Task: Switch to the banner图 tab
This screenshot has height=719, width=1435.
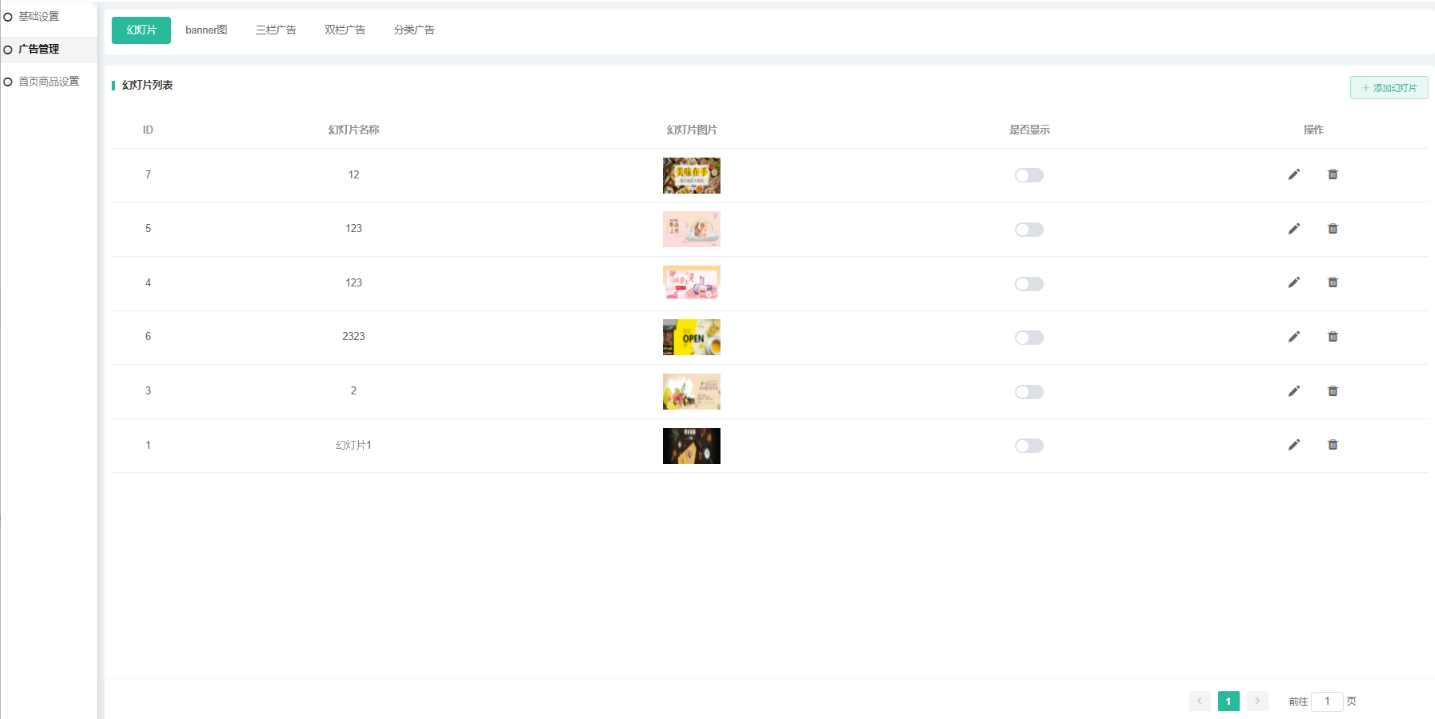Action: pos(206,30)
